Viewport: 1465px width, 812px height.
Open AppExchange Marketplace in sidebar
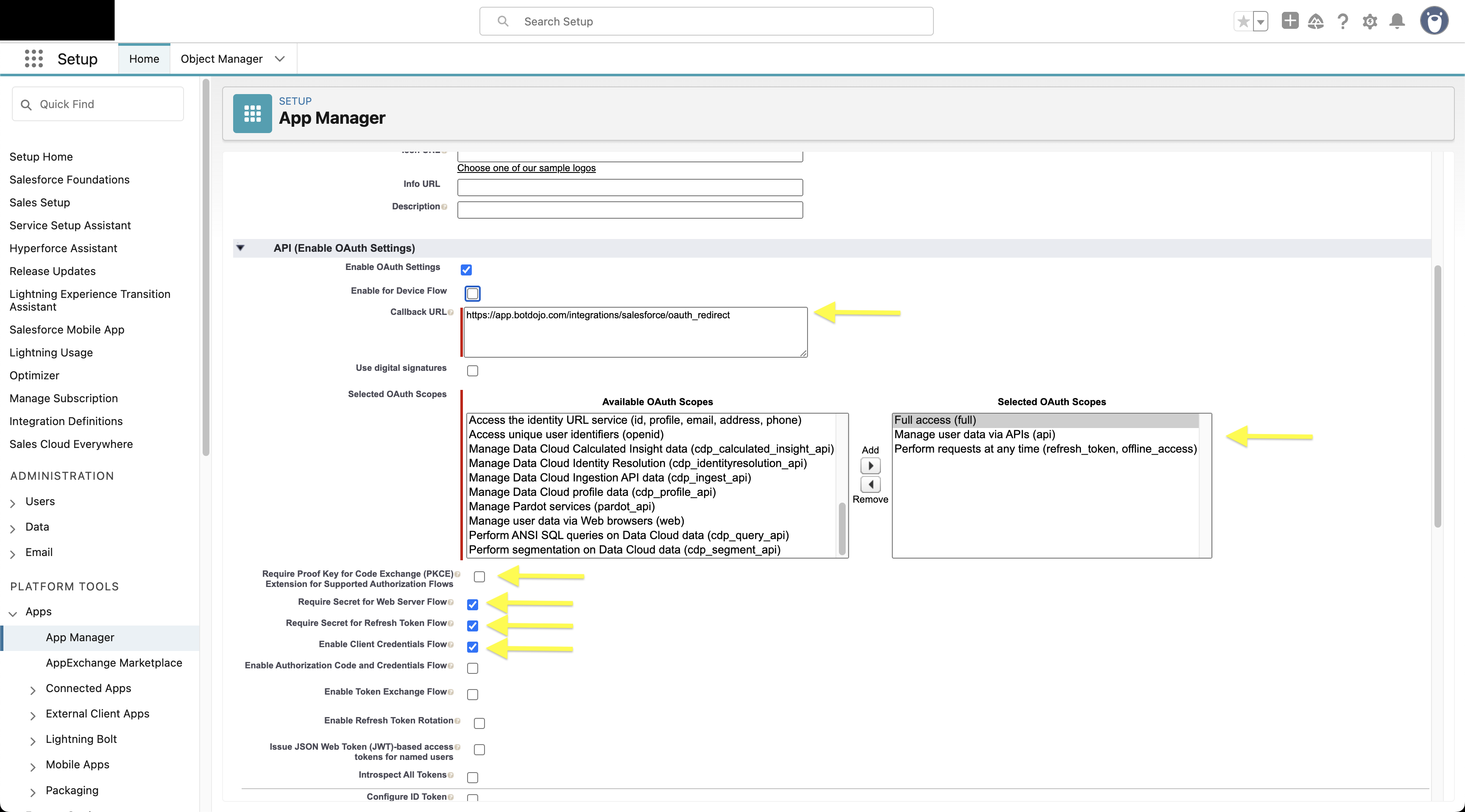pyautogui.click(x=114, y=663)
